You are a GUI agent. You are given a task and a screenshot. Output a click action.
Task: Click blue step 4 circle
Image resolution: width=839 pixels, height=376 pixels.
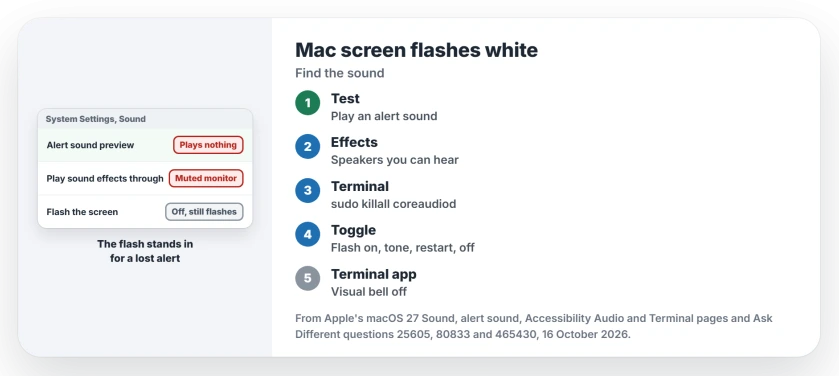click(x=308, y=234)
